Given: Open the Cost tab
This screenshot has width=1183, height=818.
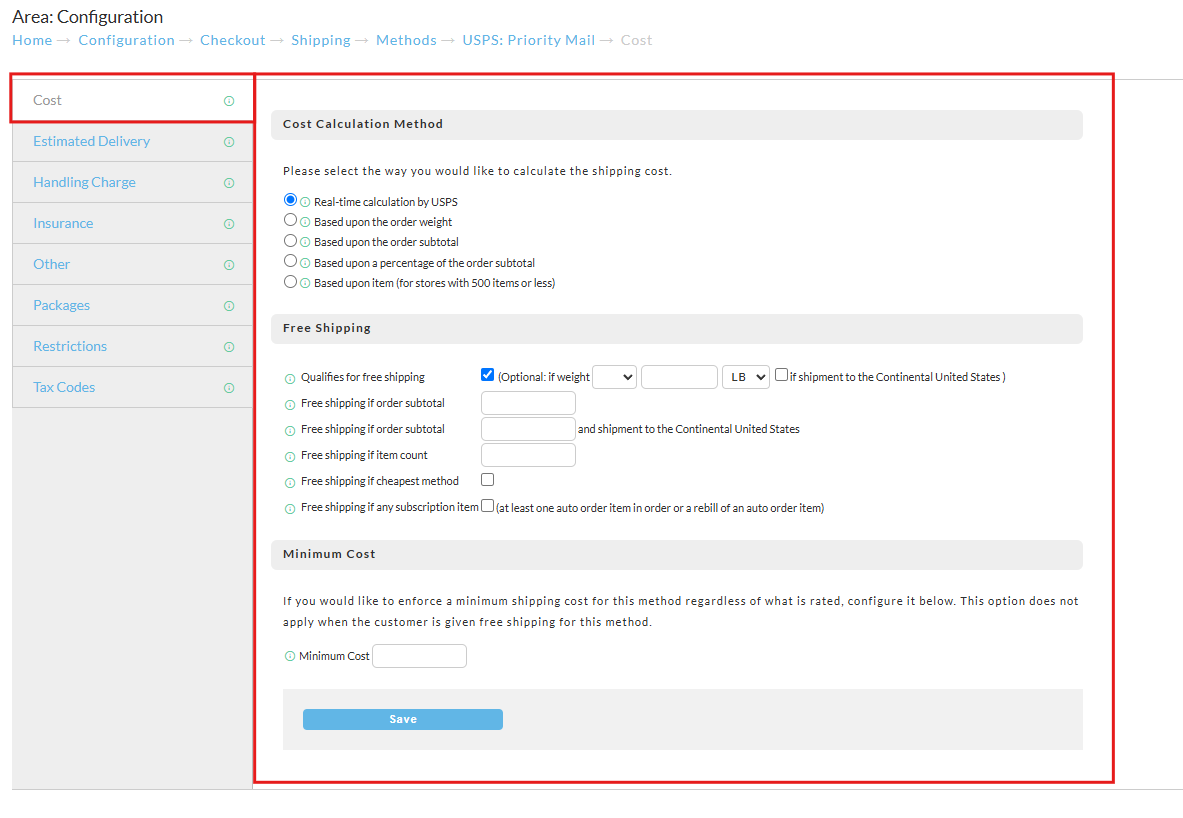Looking at the screenshot, I should [133, 100].
